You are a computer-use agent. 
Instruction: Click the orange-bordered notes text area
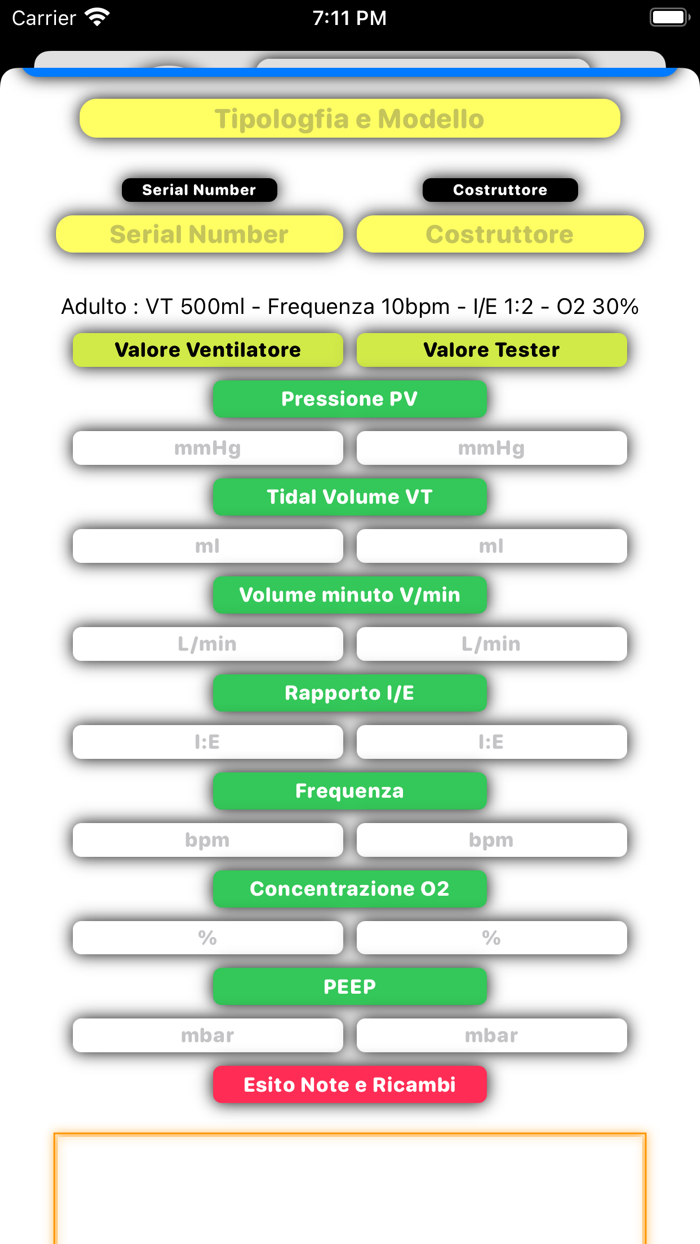350,1188
